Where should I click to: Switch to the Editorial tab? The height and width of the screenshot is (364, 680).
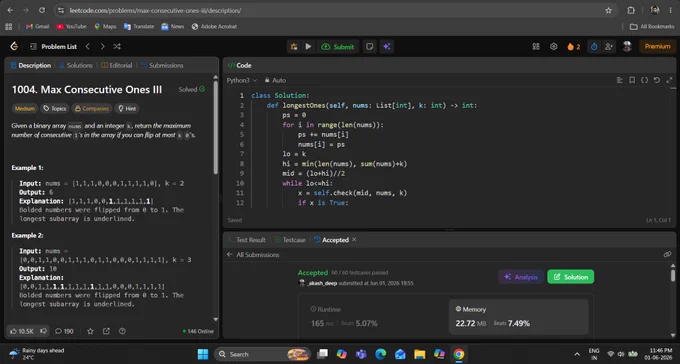click(117, 66)
